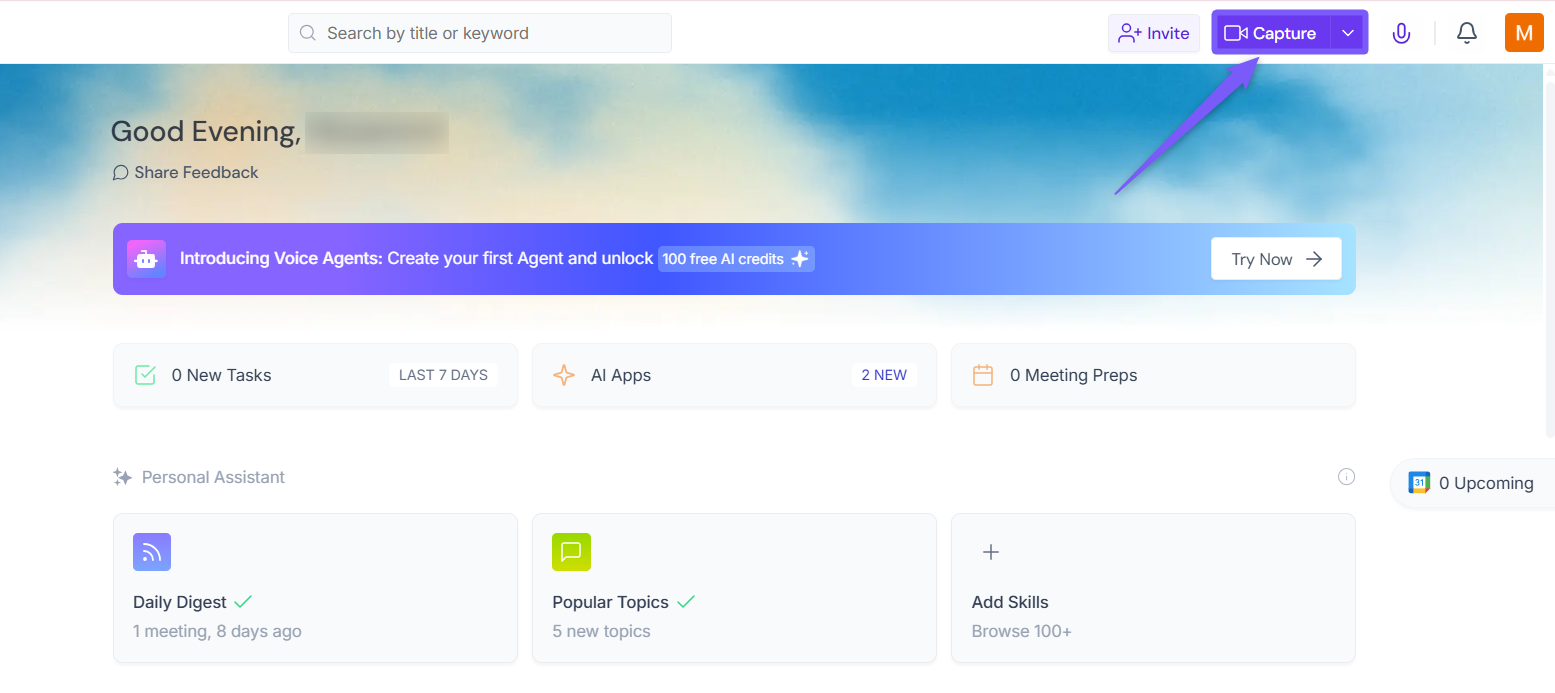Click the 100 free AI credits badge
This screenshot has width=1555, height=693.
736,259
